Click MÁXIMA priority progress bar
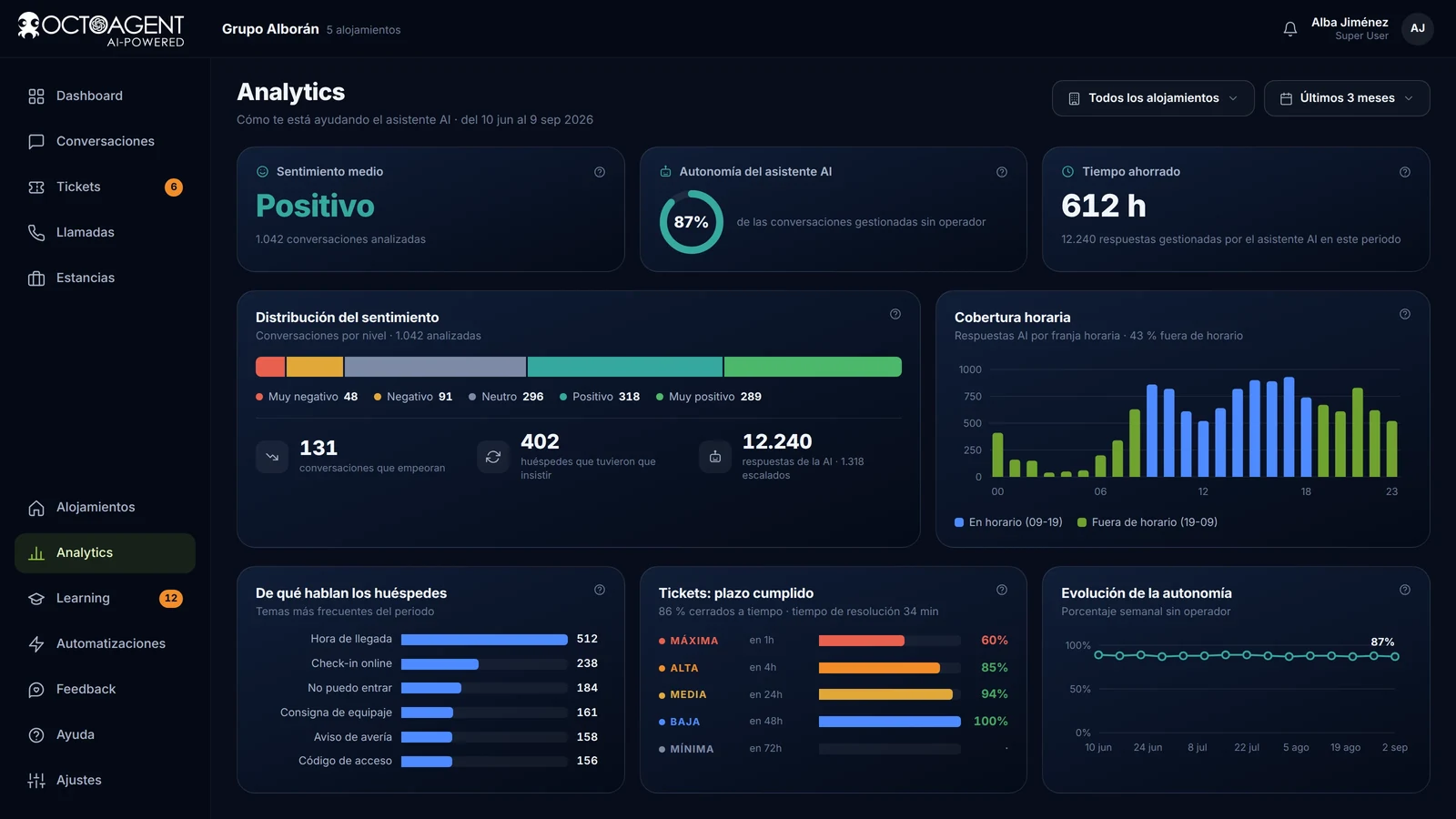Viewport: 1456px width, 819px height. coord(889,641)
